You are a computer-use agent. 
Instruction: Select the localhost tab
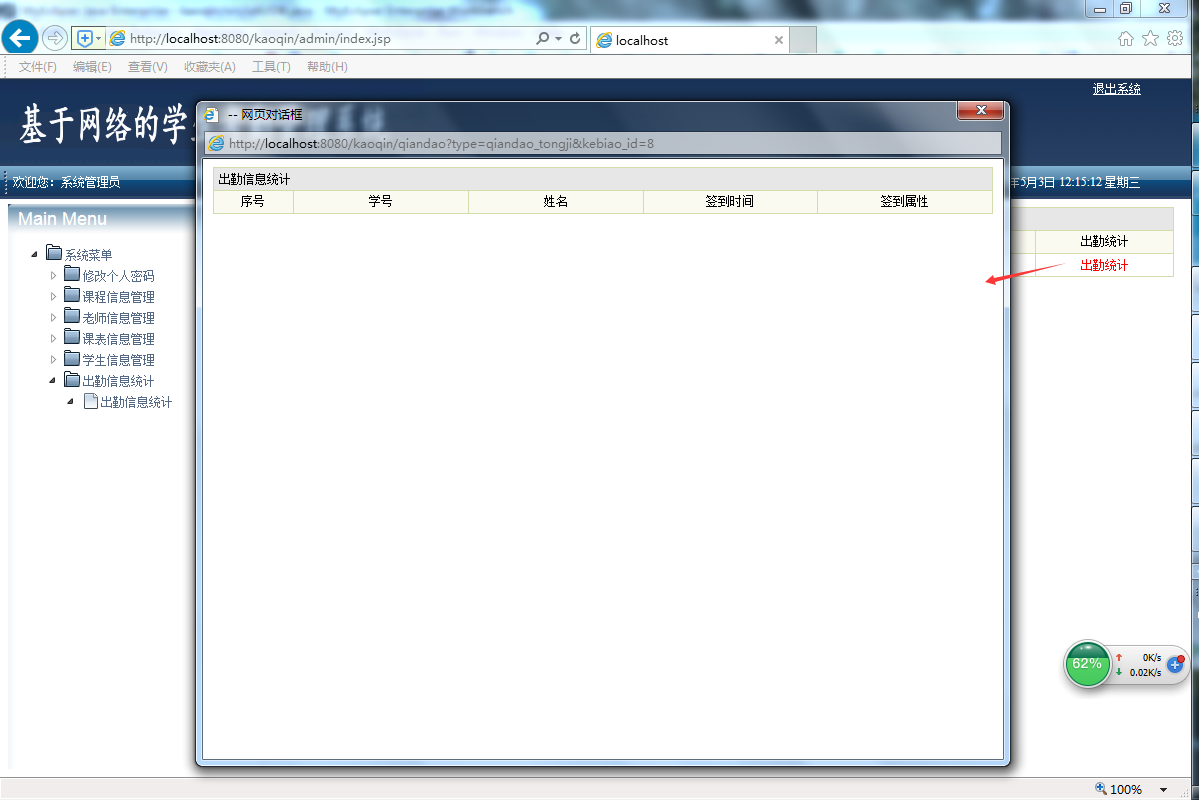coord(688,40)
